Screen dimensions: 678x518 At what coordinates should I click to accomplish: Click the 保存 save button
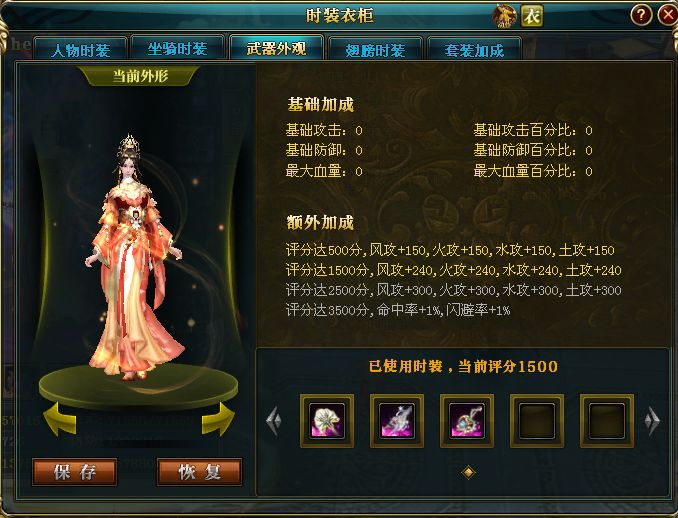(75, 472)
